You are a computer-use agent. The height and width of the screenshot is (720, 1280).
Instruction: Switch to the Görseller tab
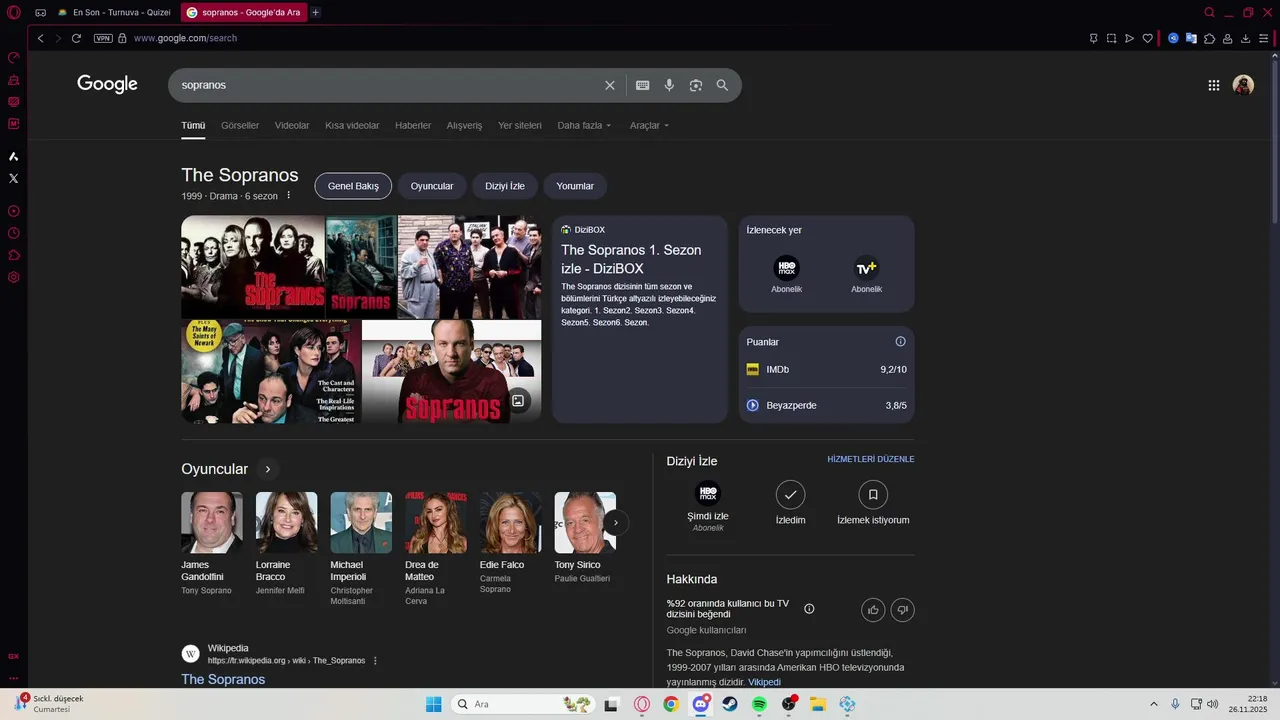240,126
